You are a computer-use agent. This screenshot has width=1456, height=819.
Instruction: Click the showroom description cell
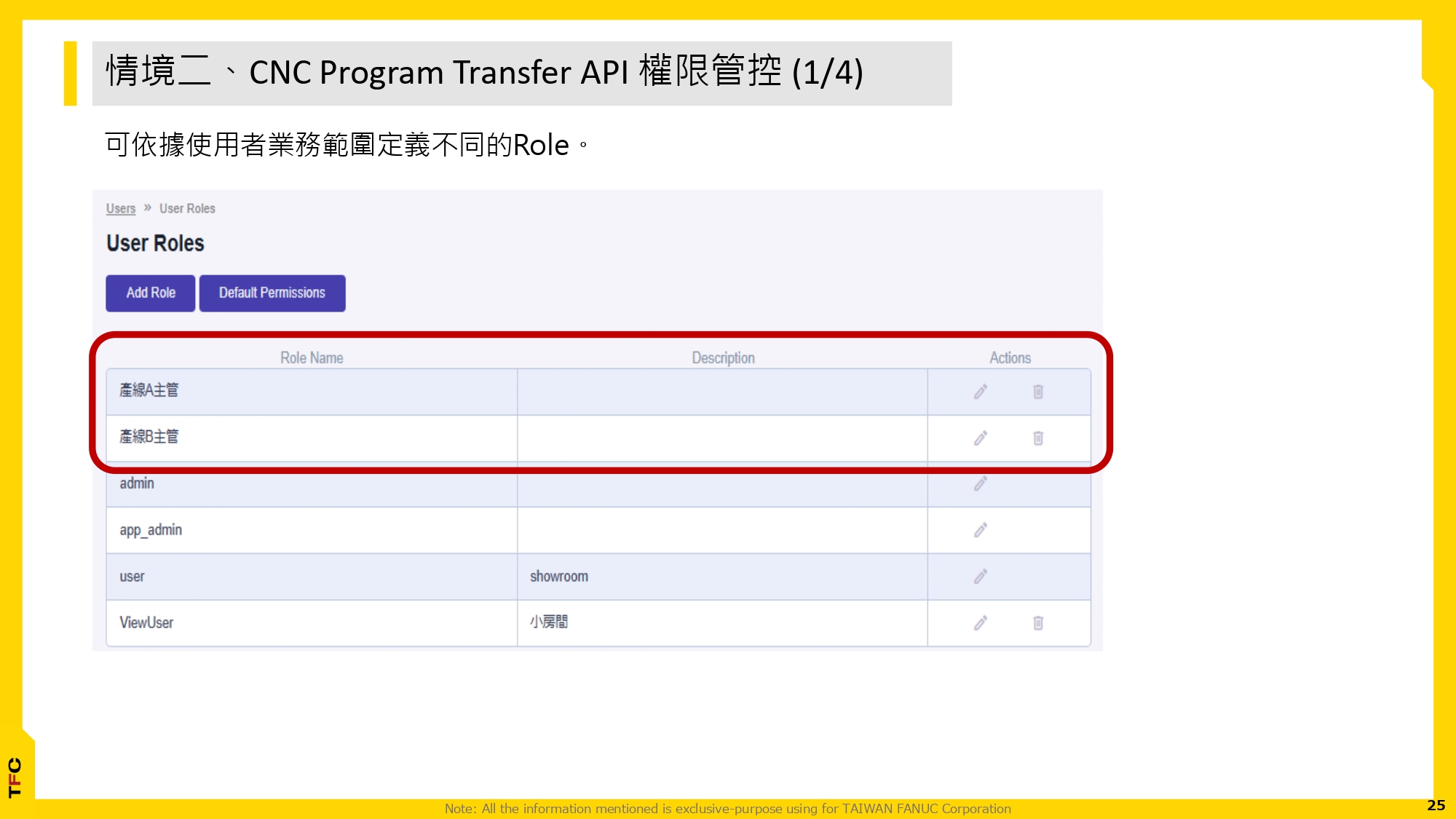click(x=722, y=577)
